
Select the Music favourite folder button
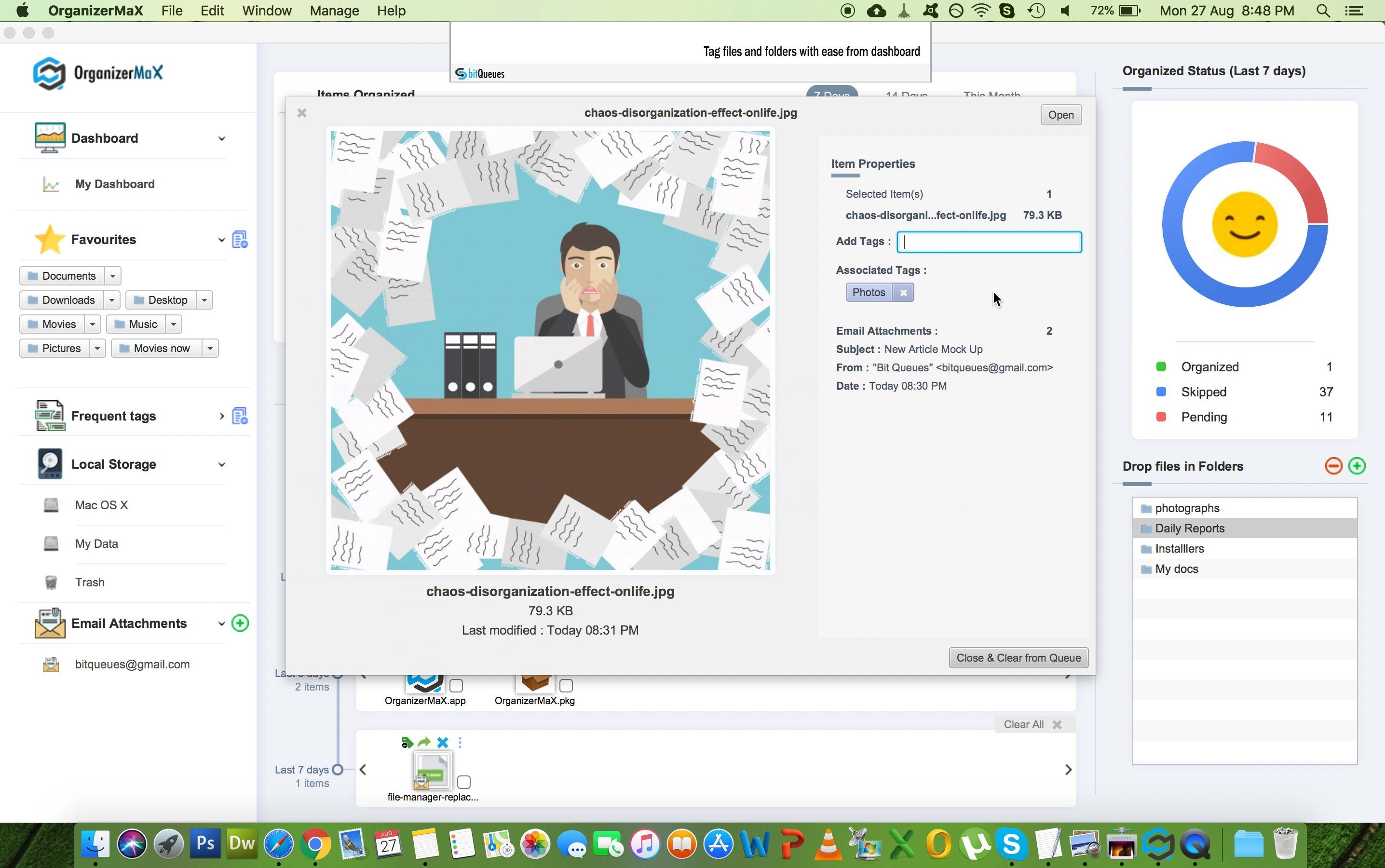[136, 325]
